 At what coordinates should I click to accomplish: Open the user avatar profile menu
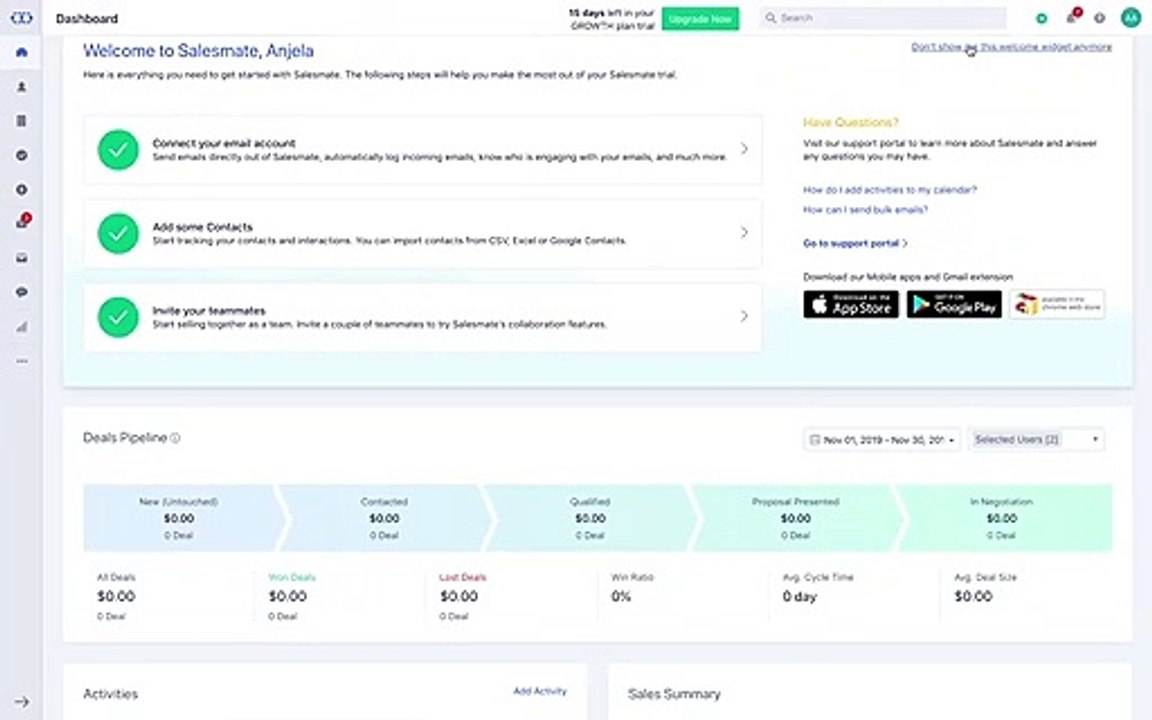pos(1130,18)
